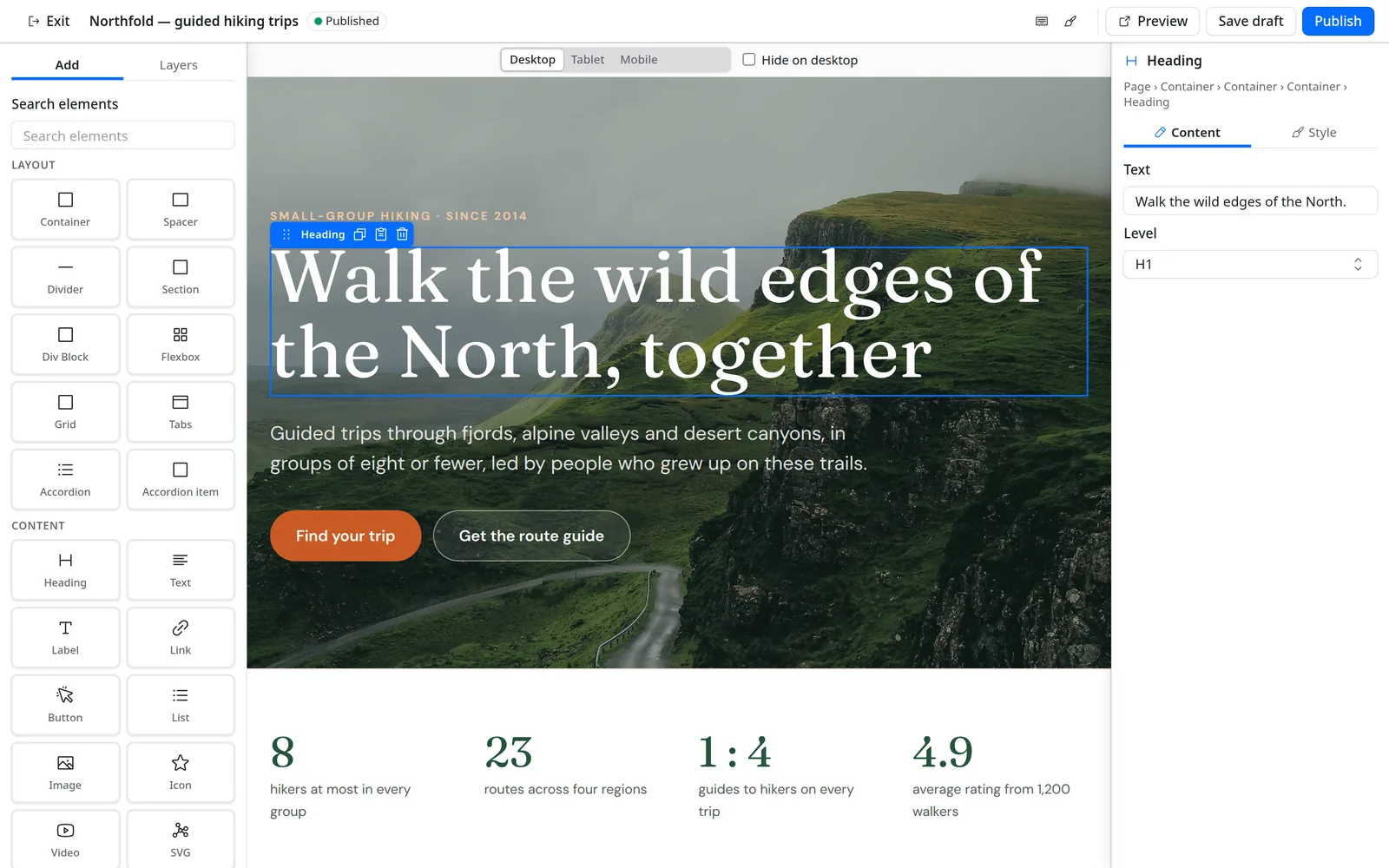Screen dimensions: 1389x868
Task: Add a Video element
Action: (65, 839)
